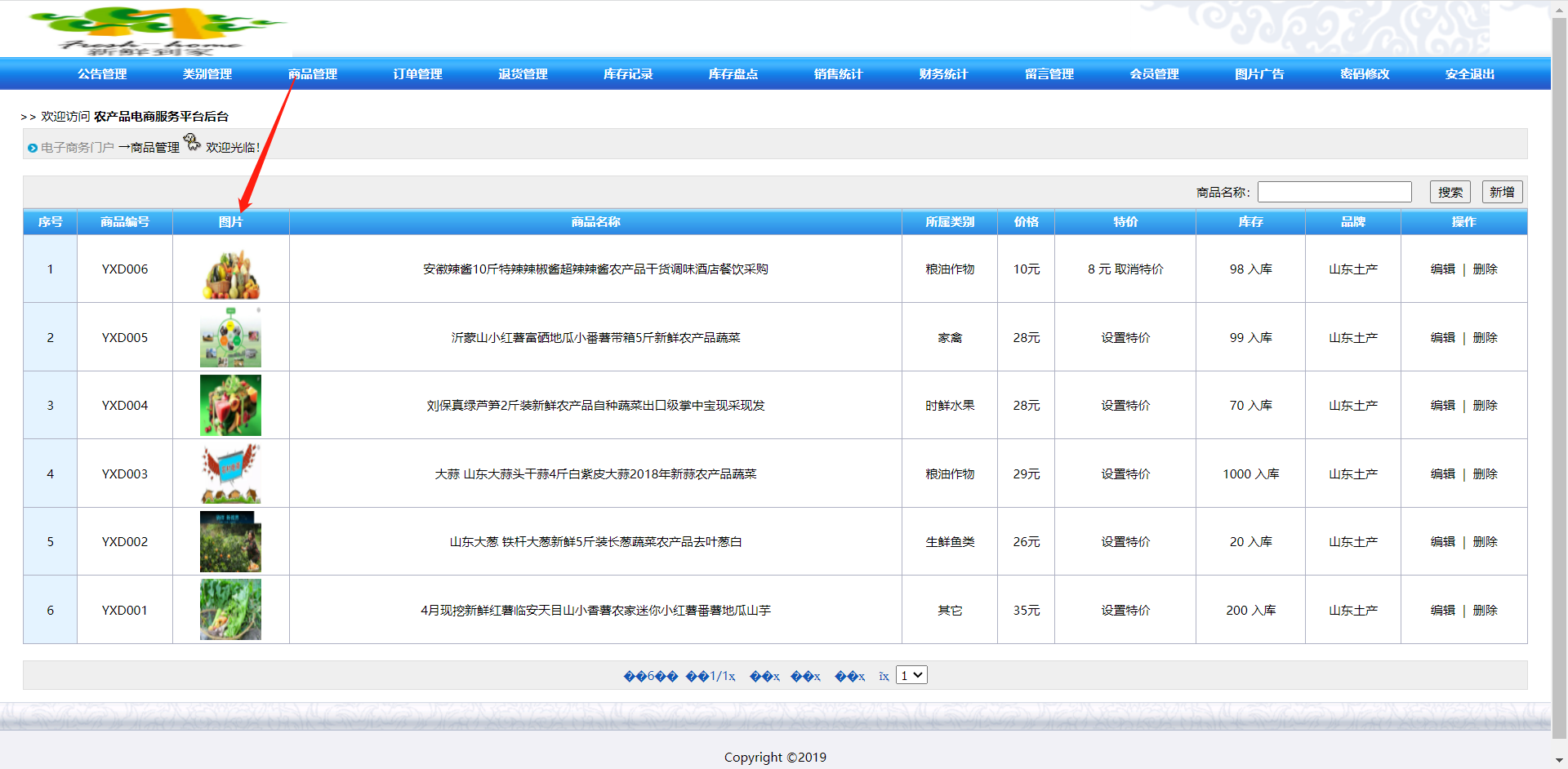Image resolution: width=1568 pixels, height=769 pixels.
Task: Open the 订单管理 section
Action: click(416, 73)
